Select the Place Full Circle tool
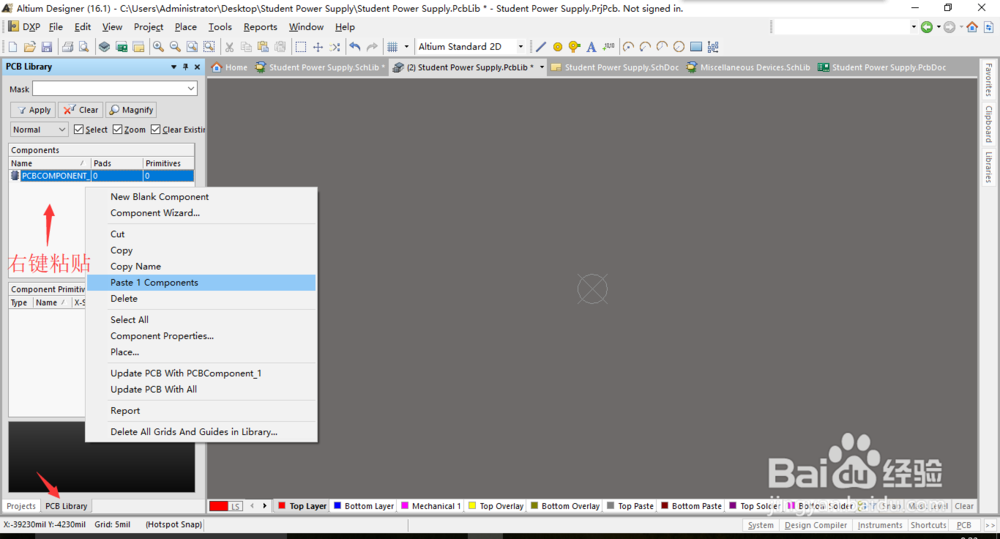Viewport: 1000px width, 539px height. pyautogui.click(x=679, y=47)
